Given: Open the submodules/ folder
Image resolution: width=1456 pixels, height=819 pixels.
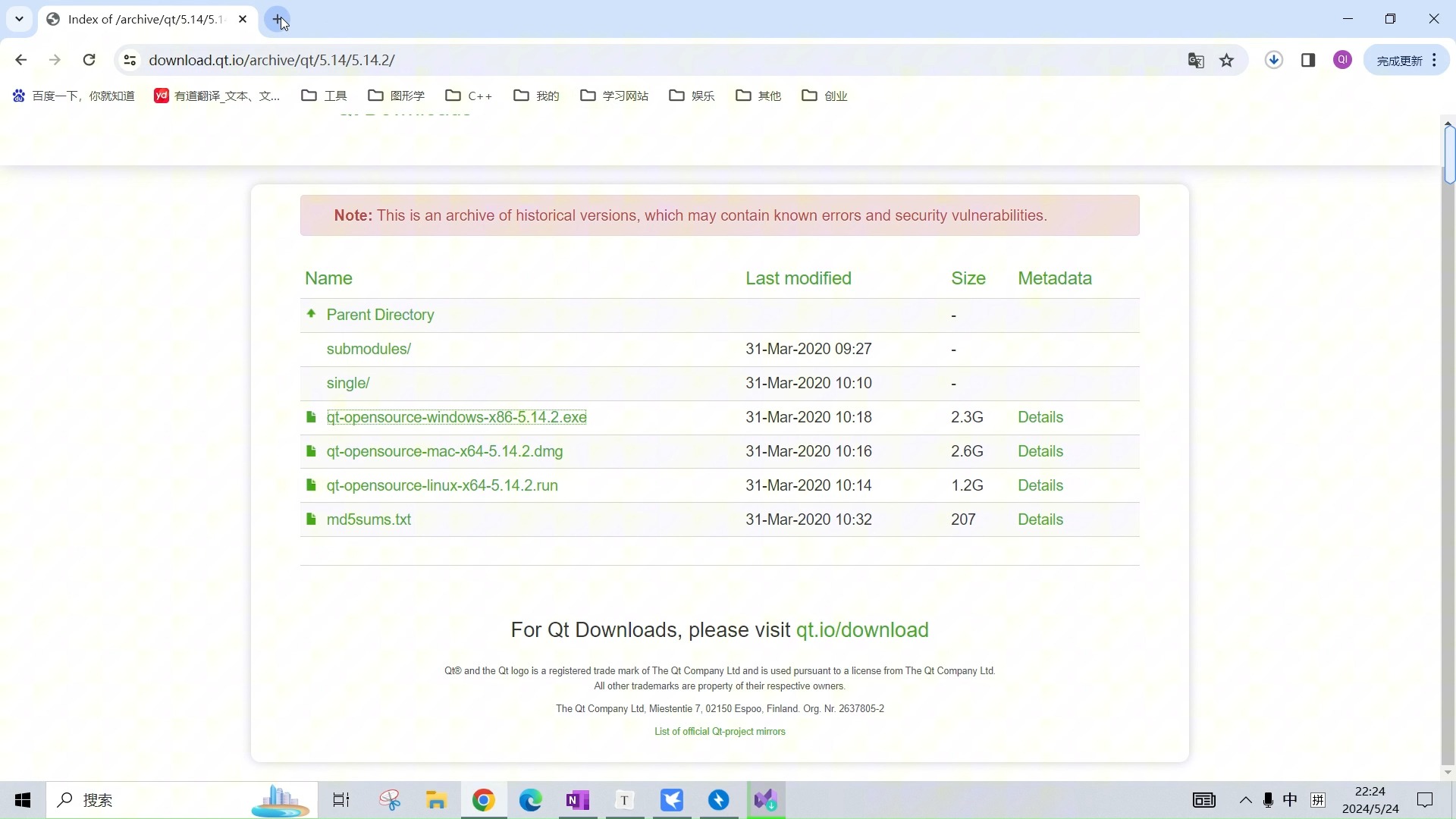Looking at the screenshot, I should tap(369, 349).
